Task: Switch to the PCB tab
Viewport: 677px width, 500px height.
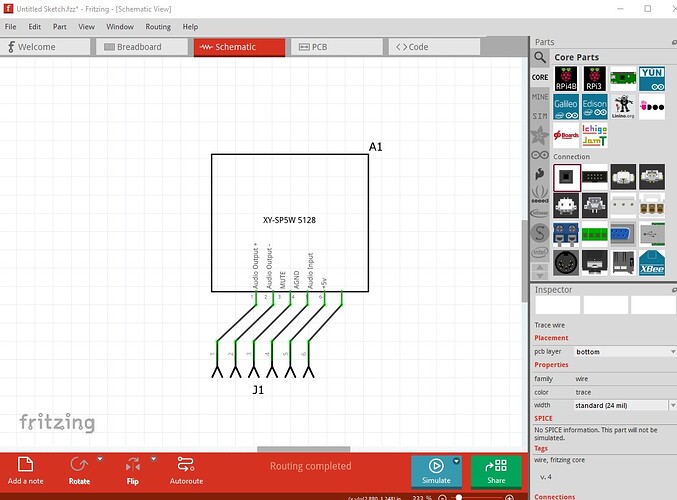Action: coord(337,47)
